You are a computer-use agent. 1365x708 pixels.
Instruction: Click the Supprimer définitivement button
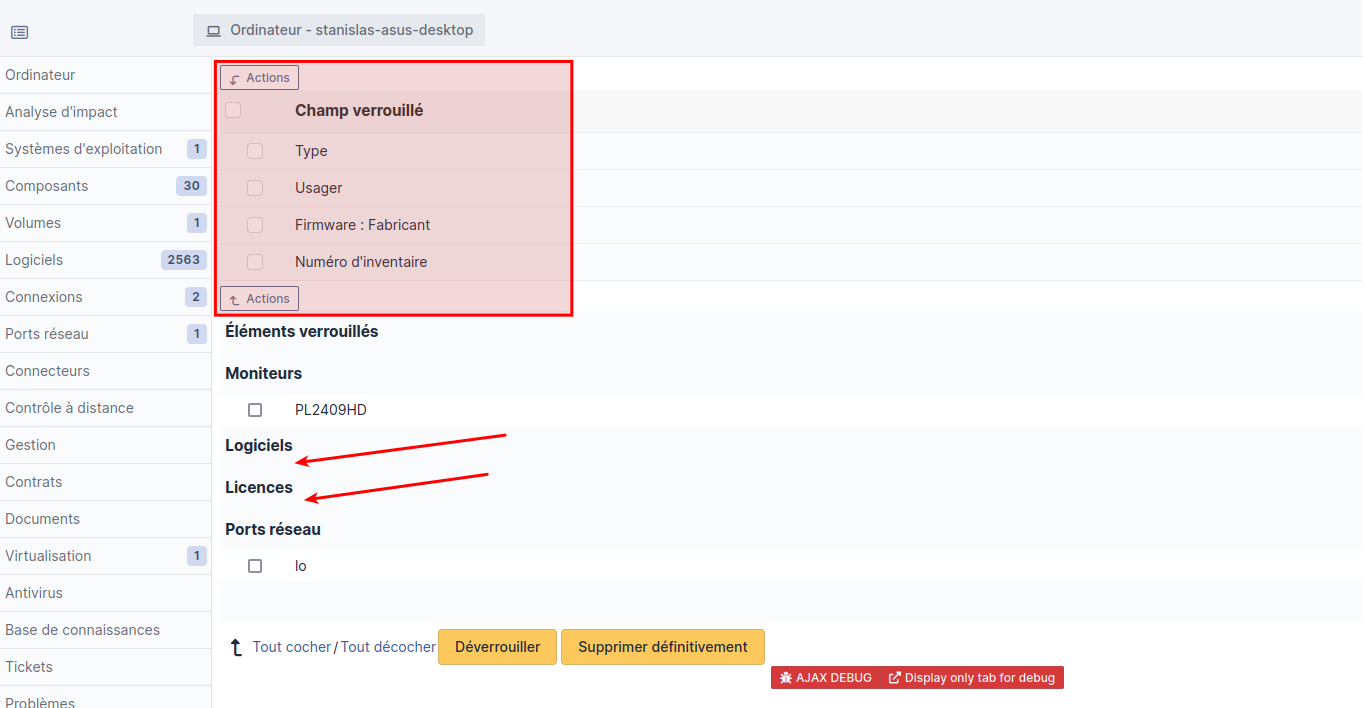coord(663,647)
